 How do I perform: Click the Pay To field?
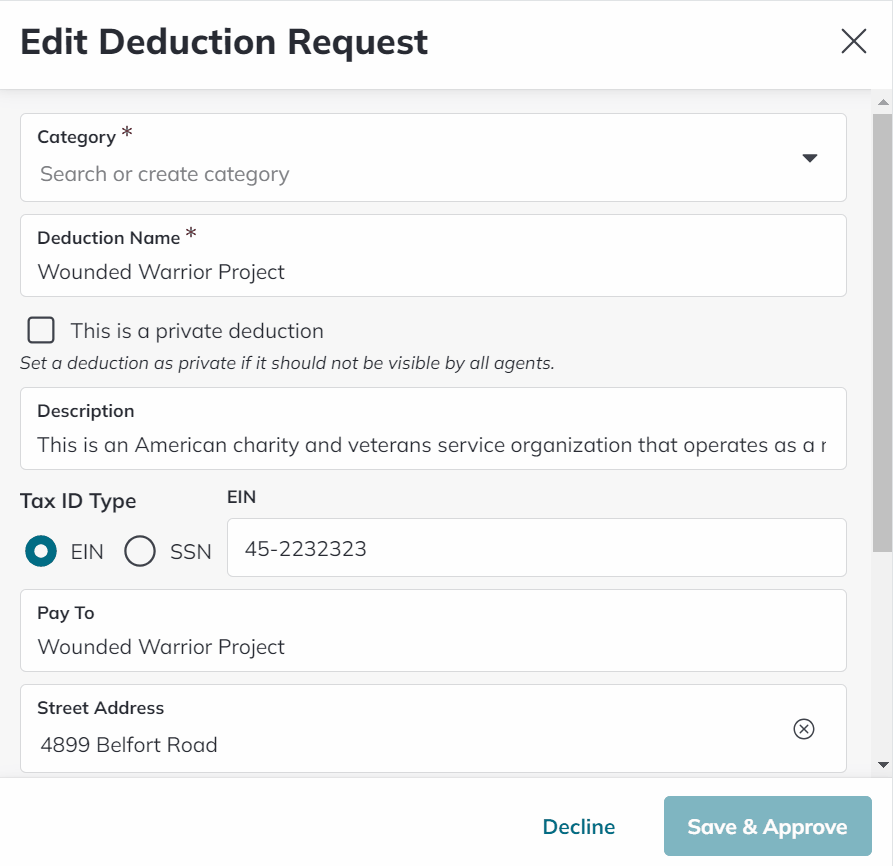click(x=400, y=646)
